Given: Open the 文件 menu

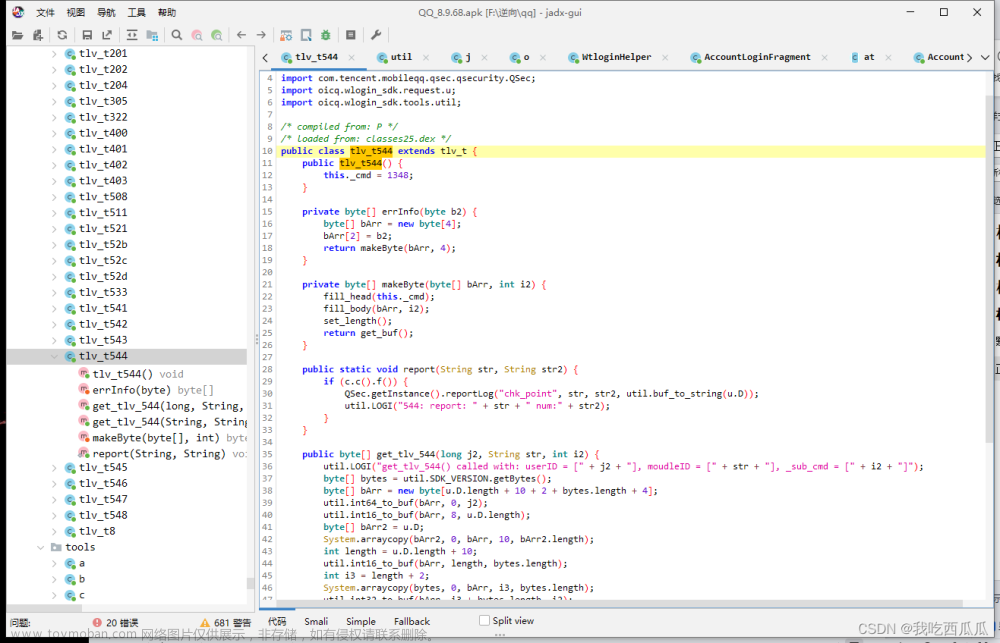Looking at the screenshot, I should [x=45, y=13].
